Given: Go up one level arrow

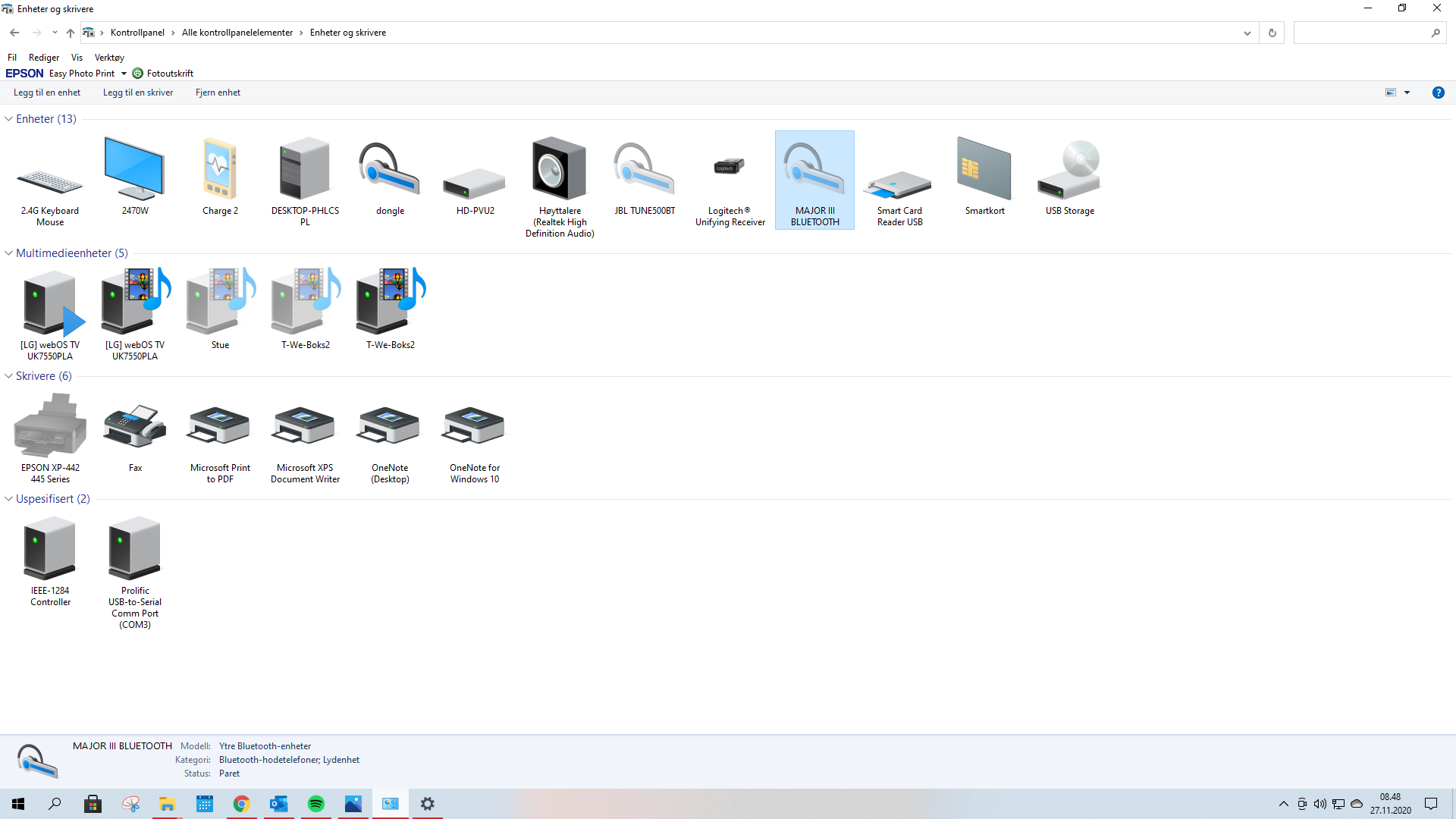Looking at the screenshot, I should [70, 33].
